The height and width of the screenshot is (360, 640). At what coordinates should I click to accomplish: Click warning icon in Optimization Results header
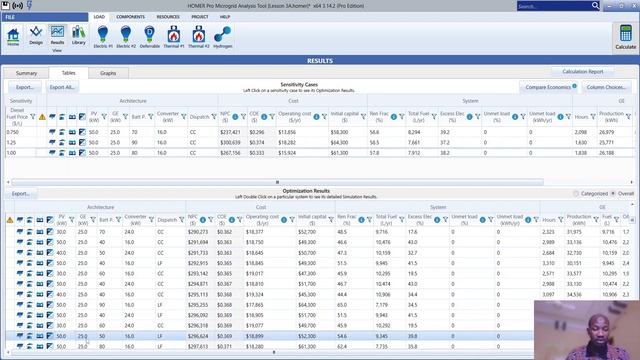pos(10,220)
